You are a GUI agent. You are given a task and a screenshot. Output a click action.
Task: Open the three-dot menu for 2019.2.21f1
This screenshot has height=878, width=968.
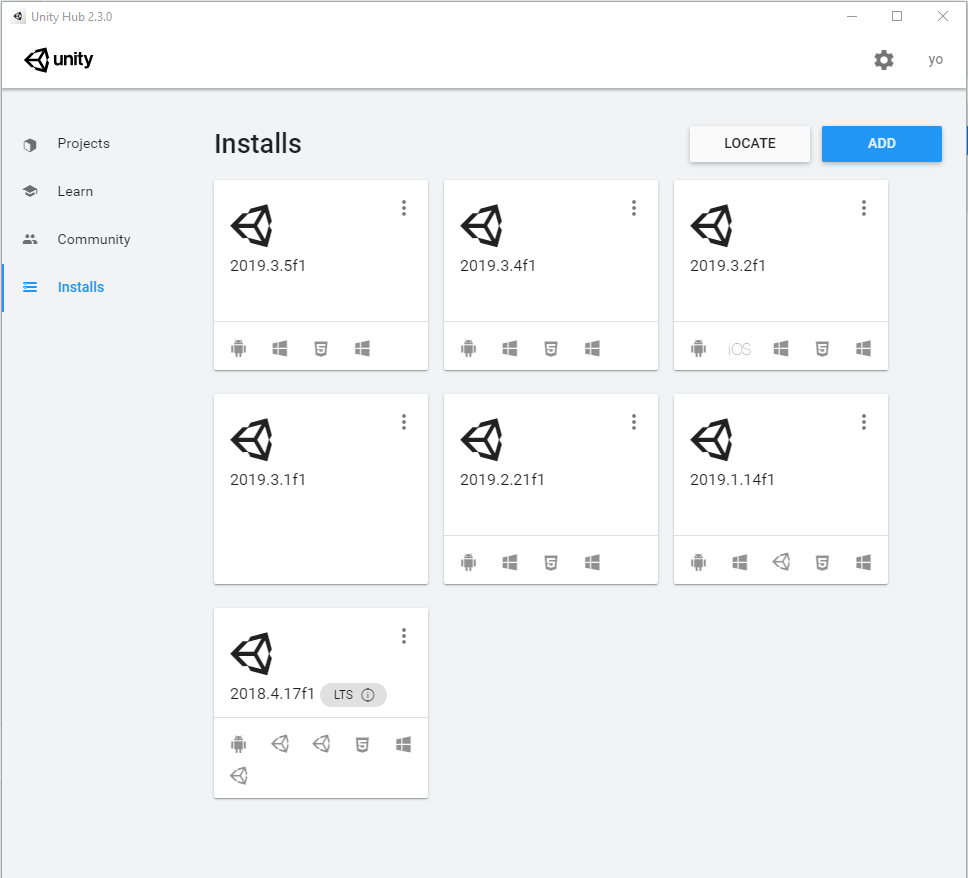633,422
